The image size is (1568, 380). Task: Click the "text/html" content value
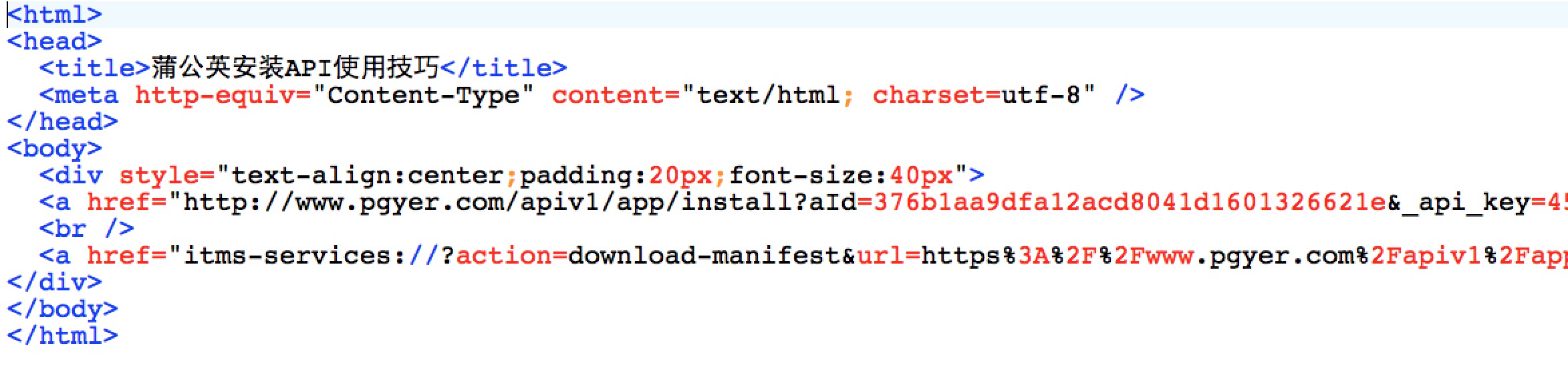[x=761, y=95]
